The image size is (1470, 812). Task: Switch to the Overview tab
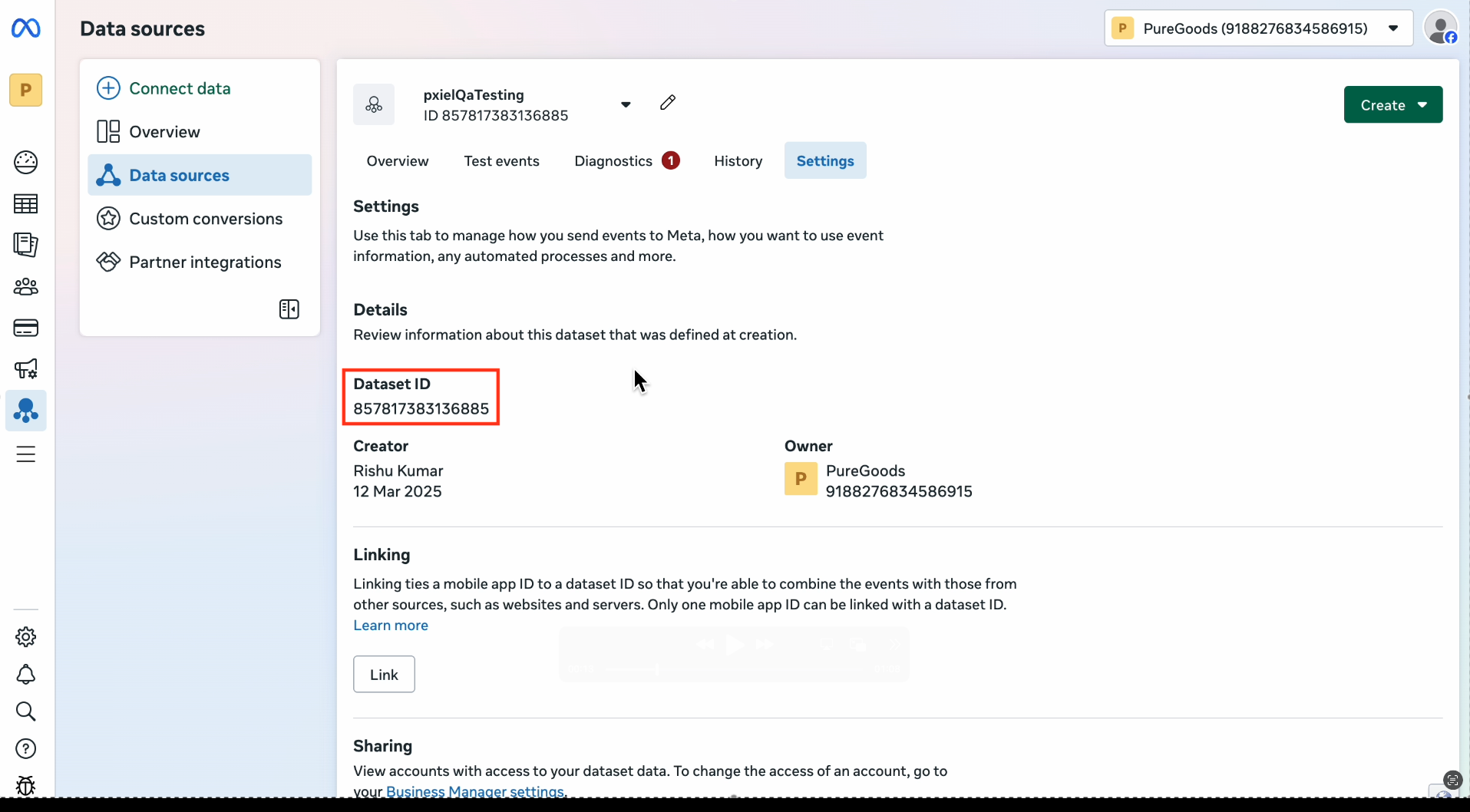tap(398, 160)
